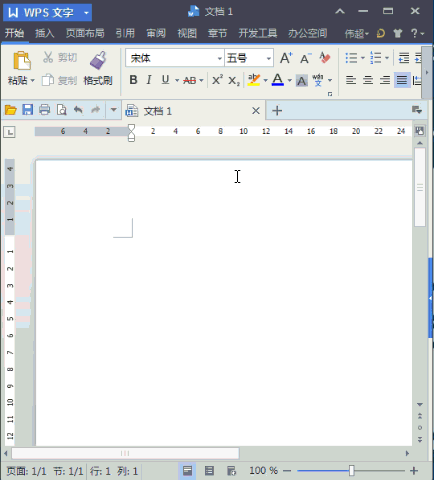Open print preview icon

click(61, 110)
